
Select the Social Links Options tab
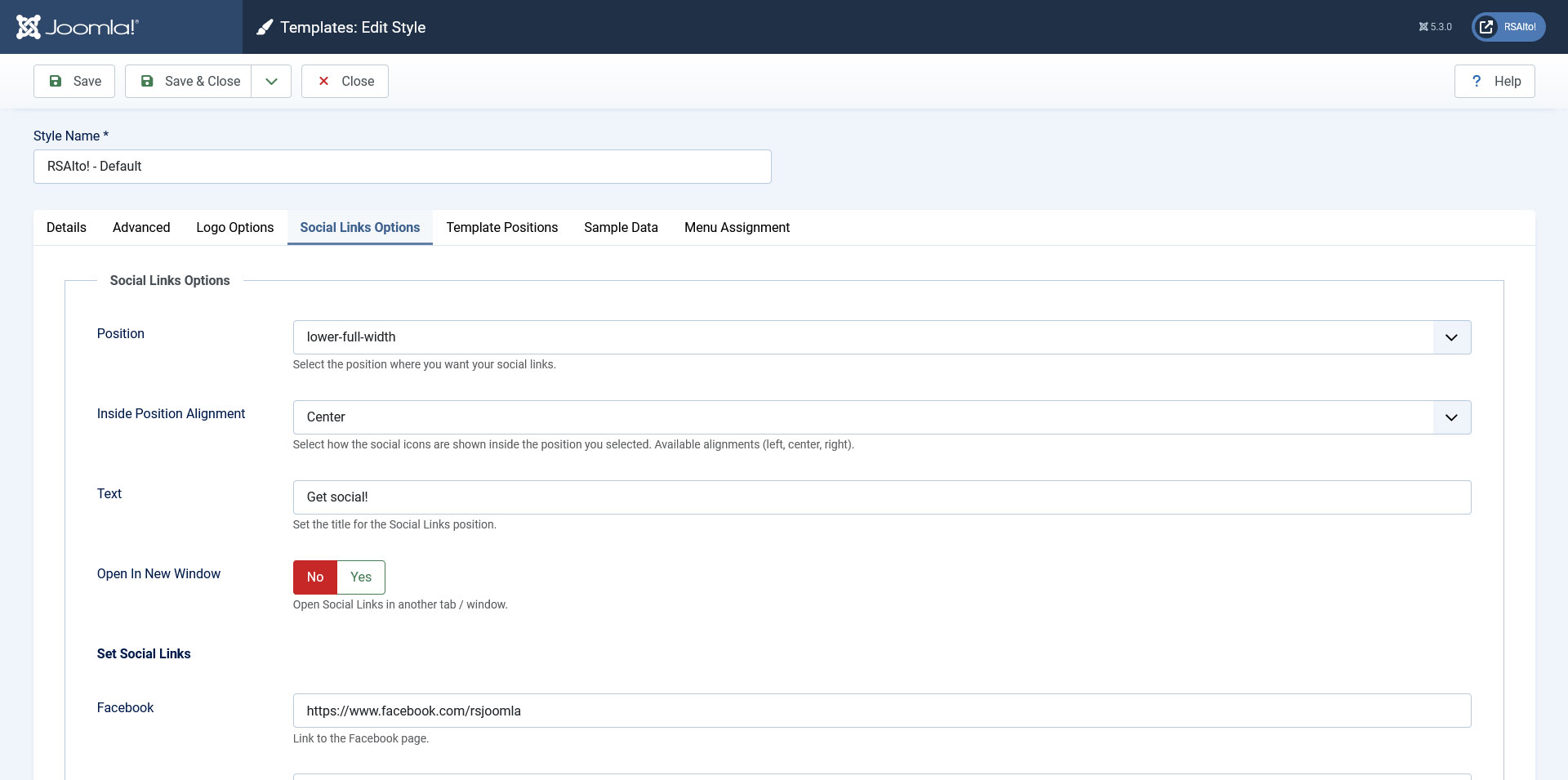coord(360,228)
